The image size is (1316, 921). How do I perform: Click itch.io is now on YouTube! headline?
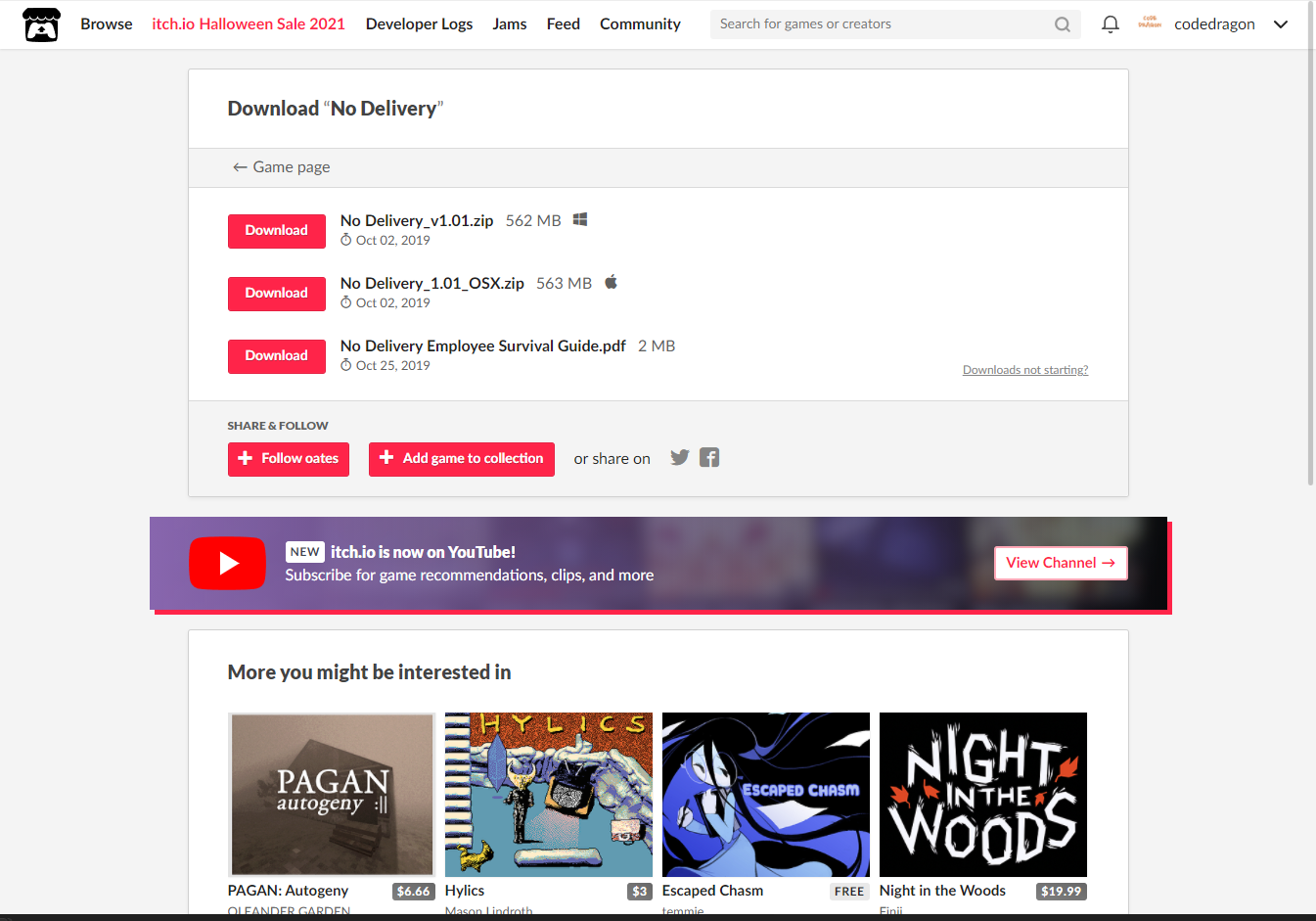(423, 552)
